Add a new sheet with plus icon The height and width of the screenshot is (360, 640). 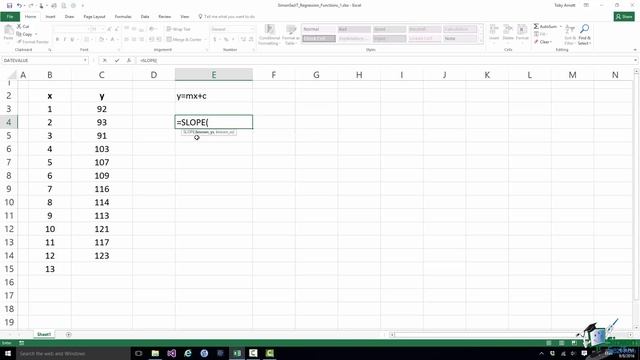coord(69,334)
